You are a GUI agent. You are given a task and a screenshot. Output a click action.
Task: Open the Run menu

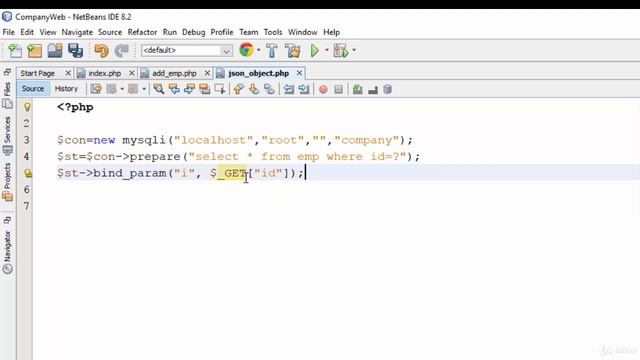[170, 32]
